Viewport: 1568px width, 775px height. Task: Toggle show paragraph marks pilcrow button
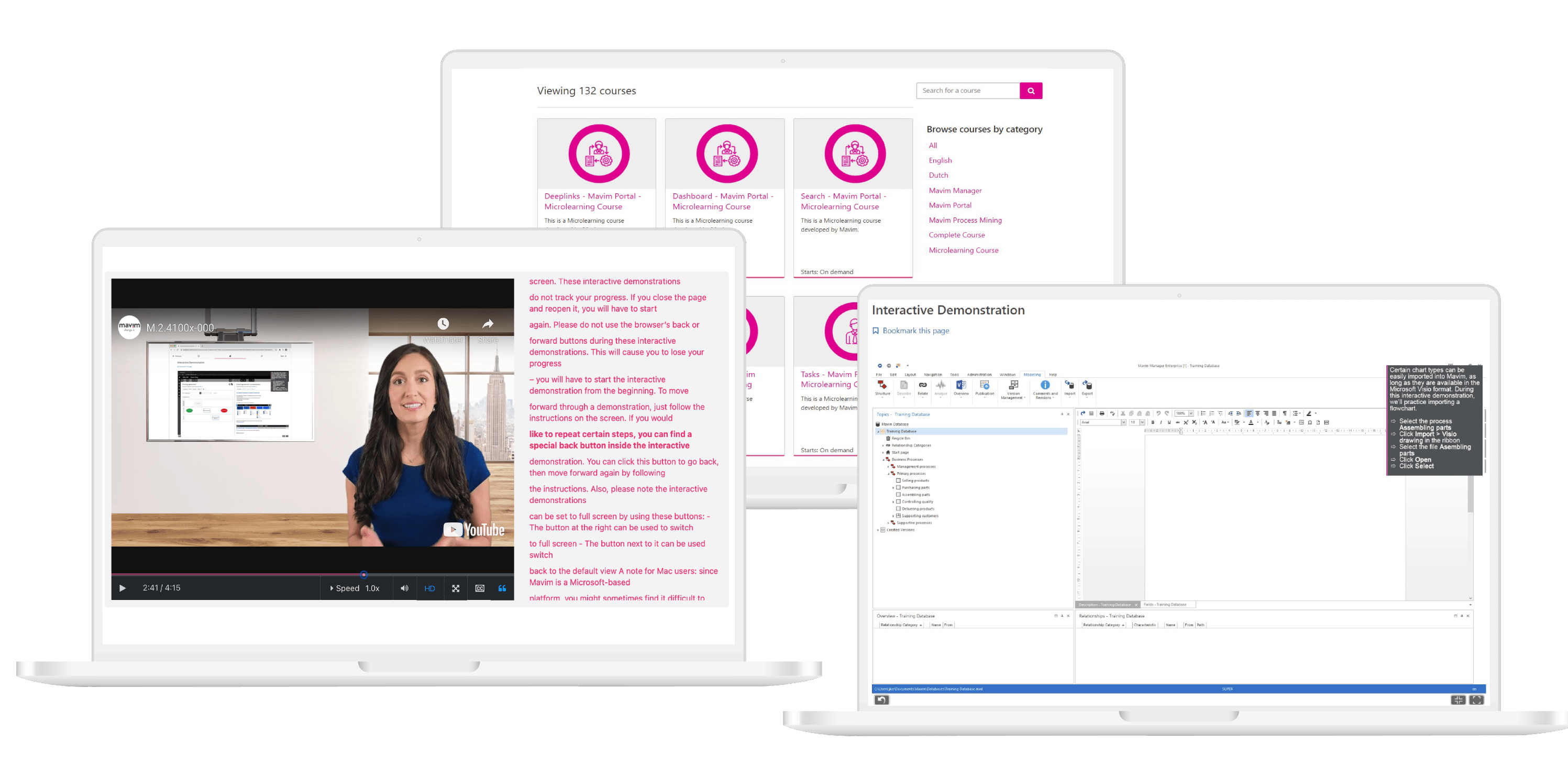coord(1285,413)
